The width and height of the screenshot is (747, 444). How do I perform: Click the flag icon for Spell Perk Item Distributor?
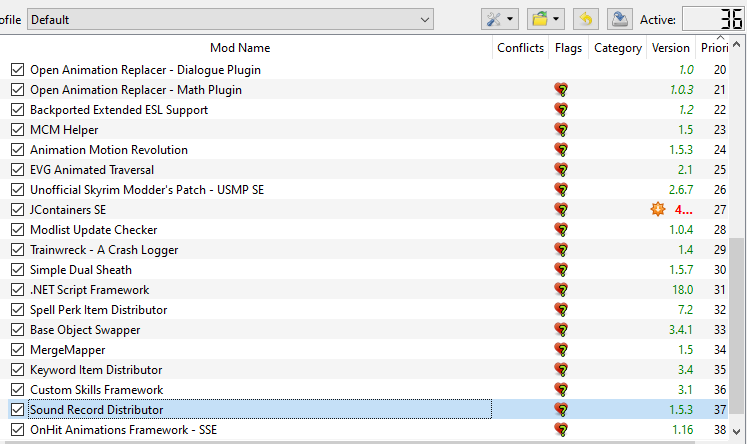point(562,310)
